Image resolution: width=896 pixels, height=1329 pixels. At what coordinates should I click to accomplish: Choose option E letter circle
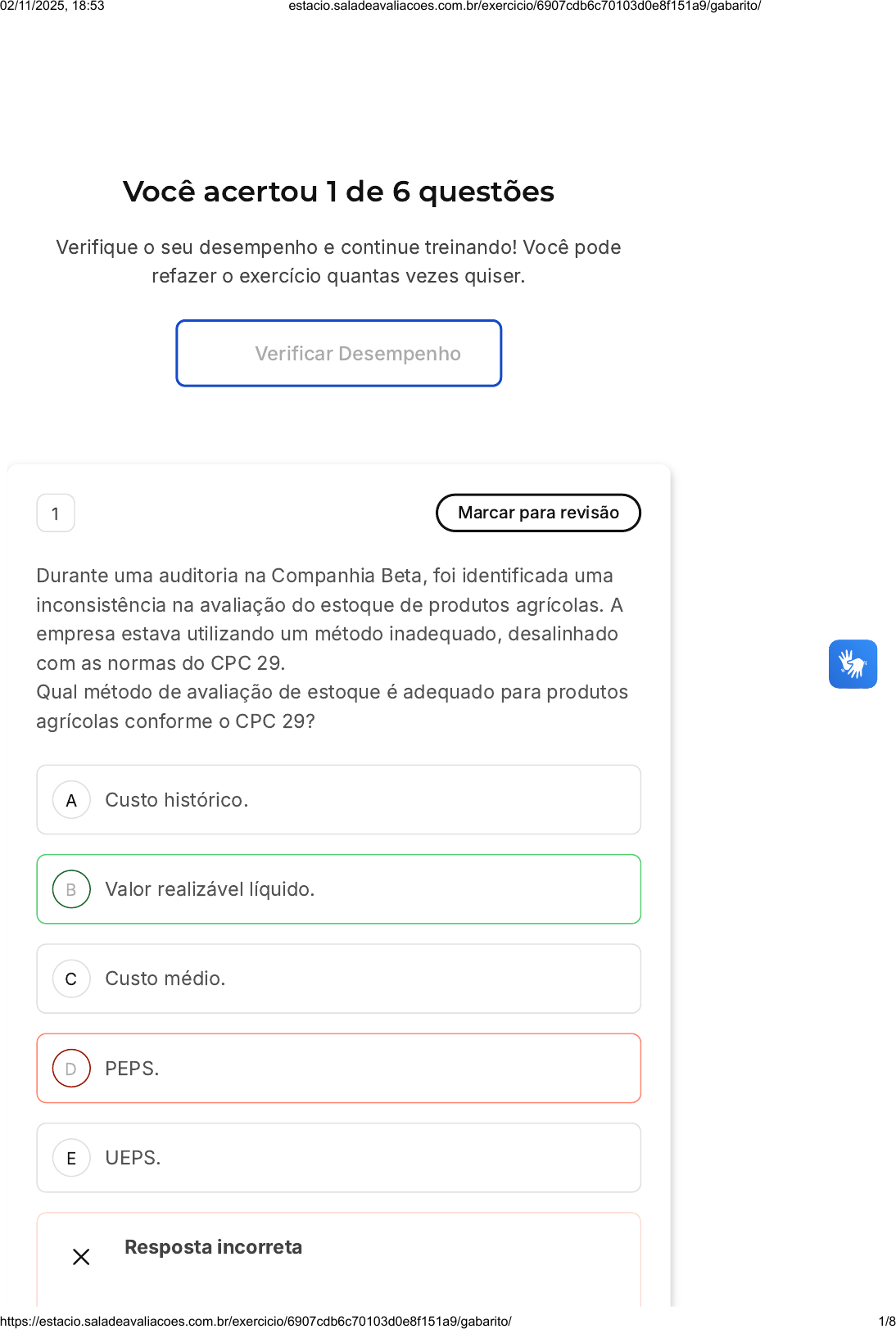71,1158
